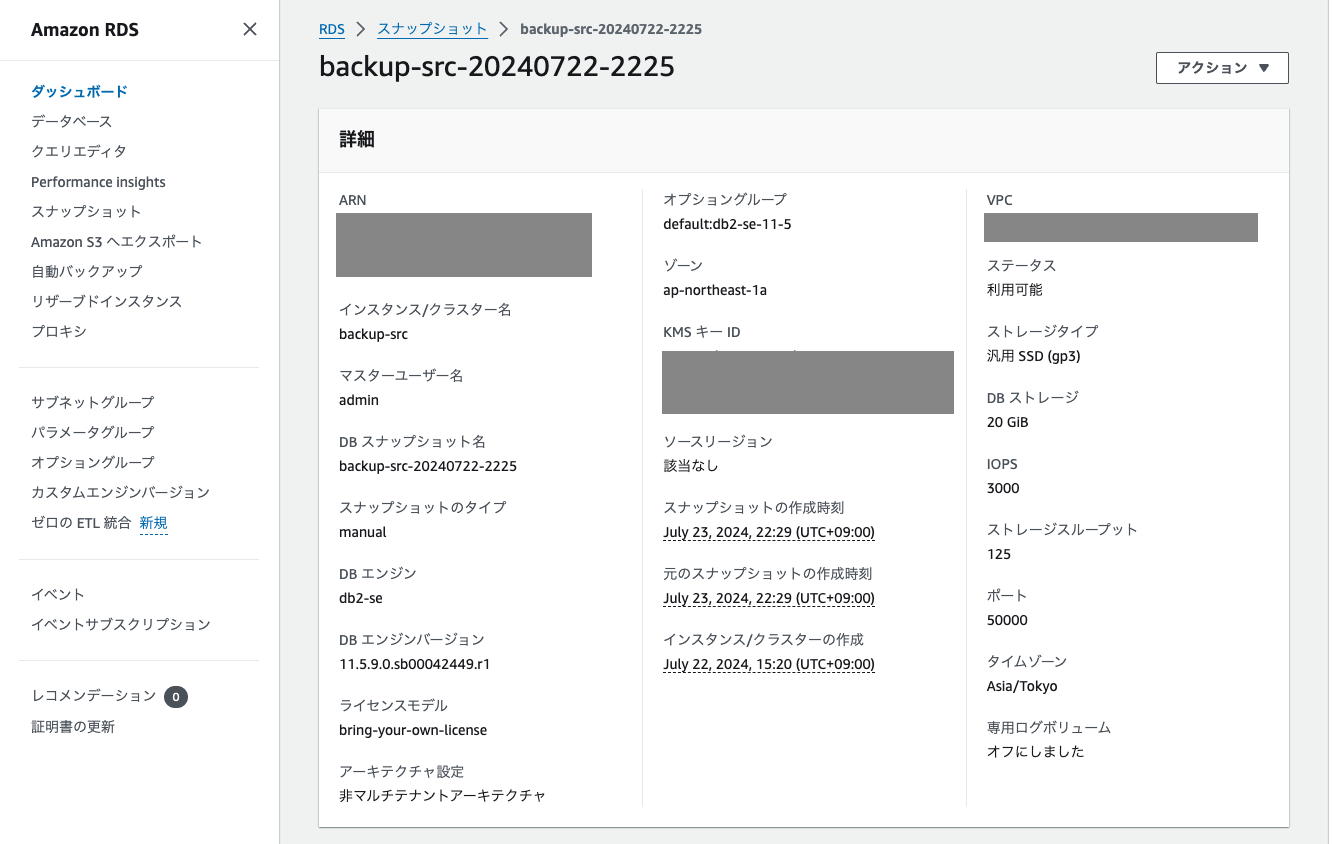
Task: Open Amazon S3 へエクスポート page
Action: [x=117, y=241]
